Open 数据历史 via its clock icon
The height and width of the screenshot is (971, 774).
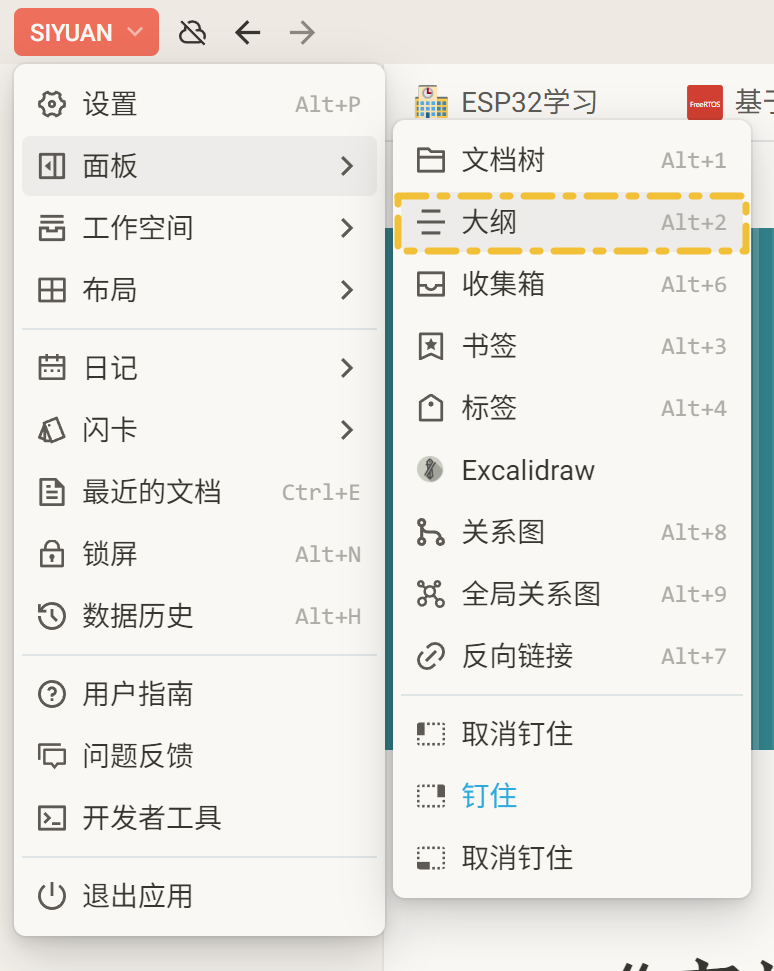[51, 616]
